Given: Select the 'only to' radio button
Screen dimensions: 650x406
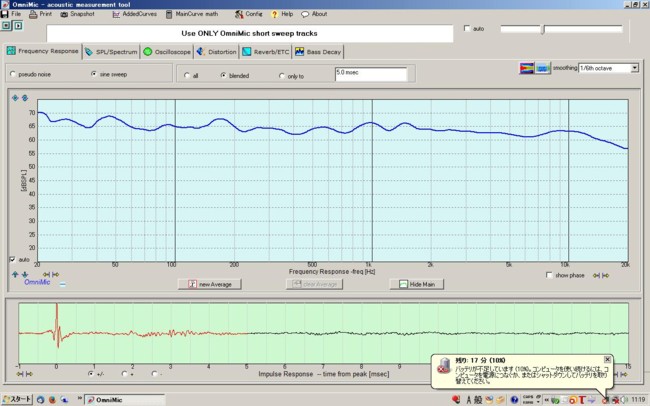Looking at the screenshot, I should coord(282,76).
